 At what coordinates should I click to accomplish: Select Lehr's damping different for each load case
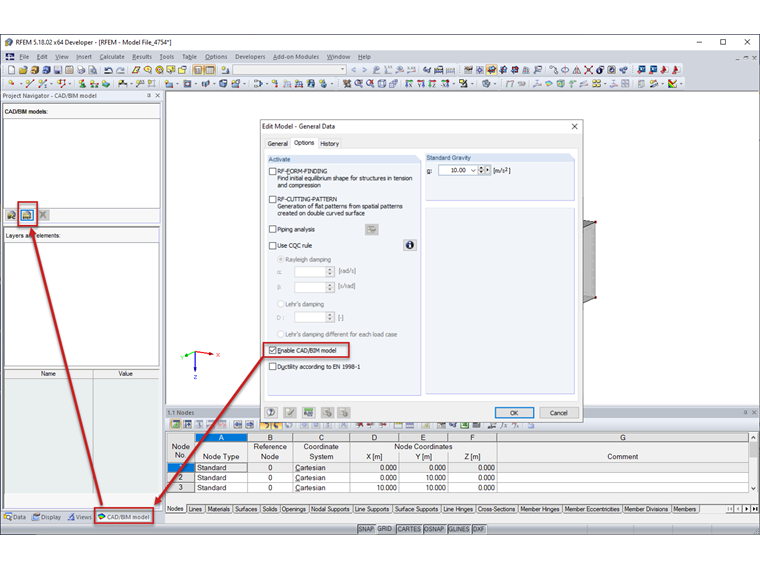click(x=280, y=334)
